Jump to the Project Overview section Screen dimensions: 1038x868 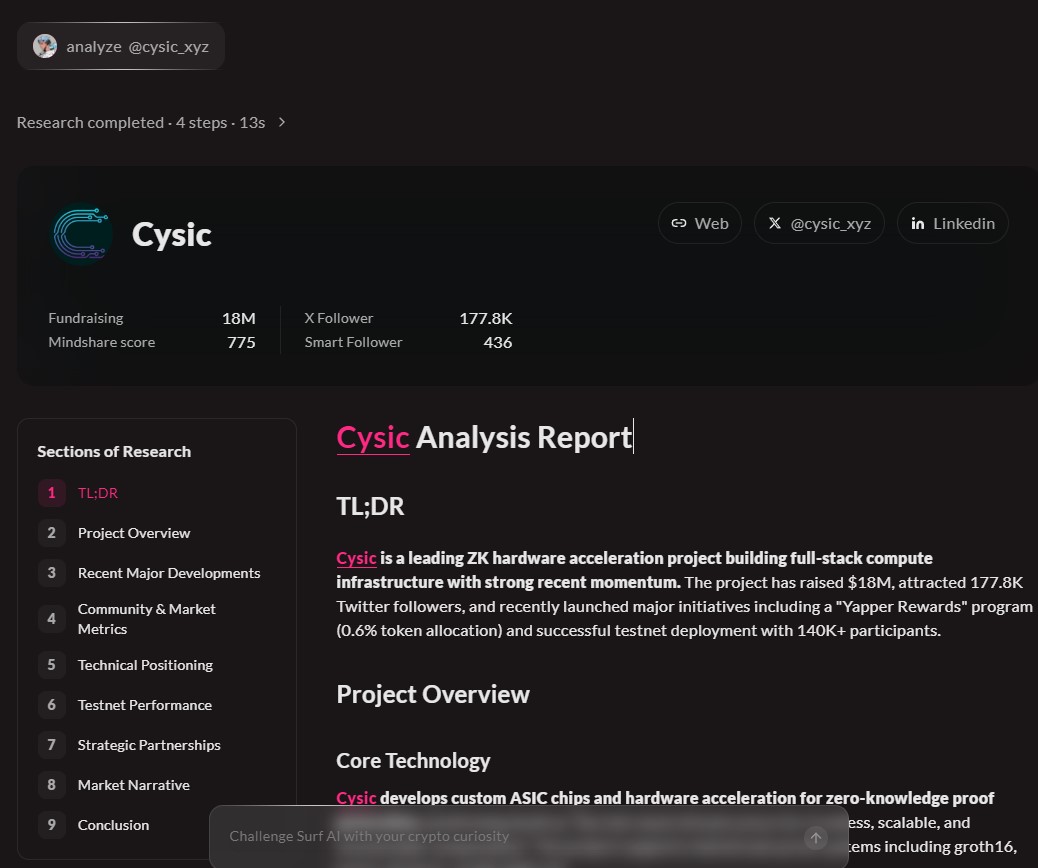point(134,533)
